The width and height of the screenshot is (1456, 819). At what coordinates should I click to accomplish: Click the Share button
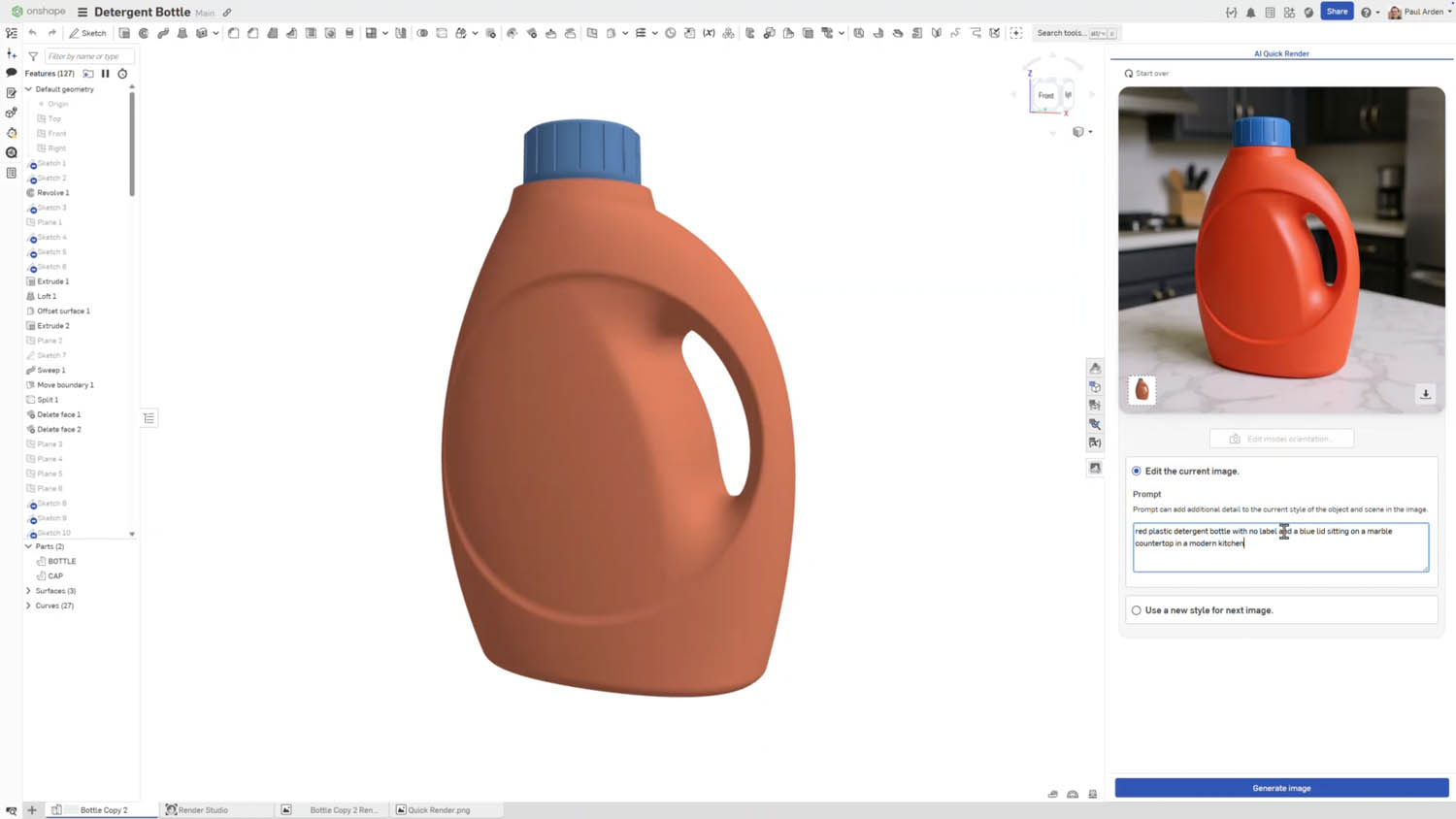tap(1337, 12)
